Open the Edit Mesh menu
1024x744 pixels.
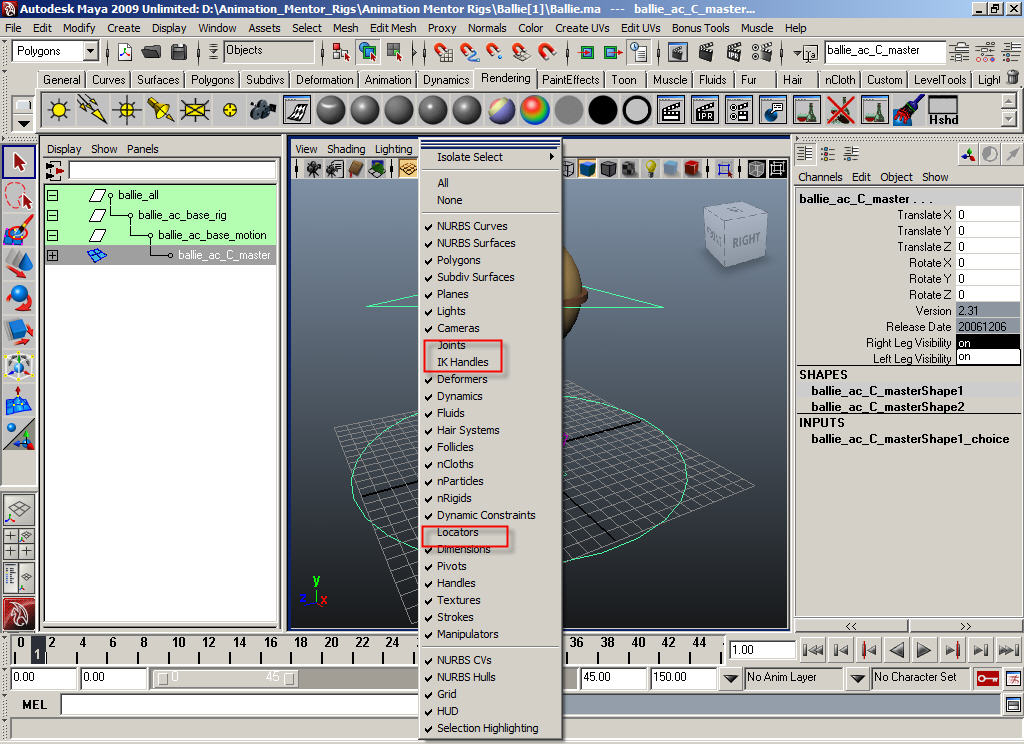(392, 28)
